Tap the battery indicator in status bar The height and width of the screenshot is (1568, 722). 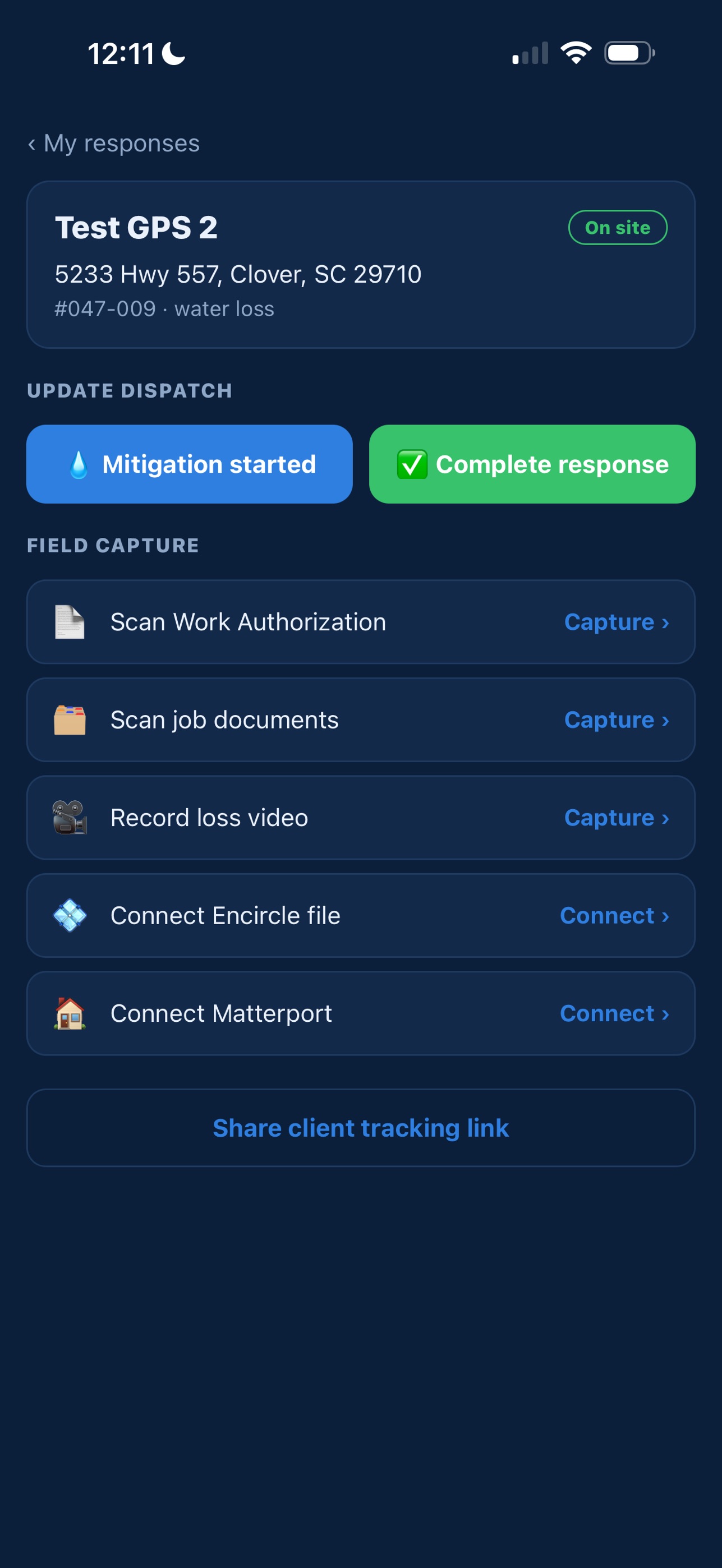click(x=629, y=53)
